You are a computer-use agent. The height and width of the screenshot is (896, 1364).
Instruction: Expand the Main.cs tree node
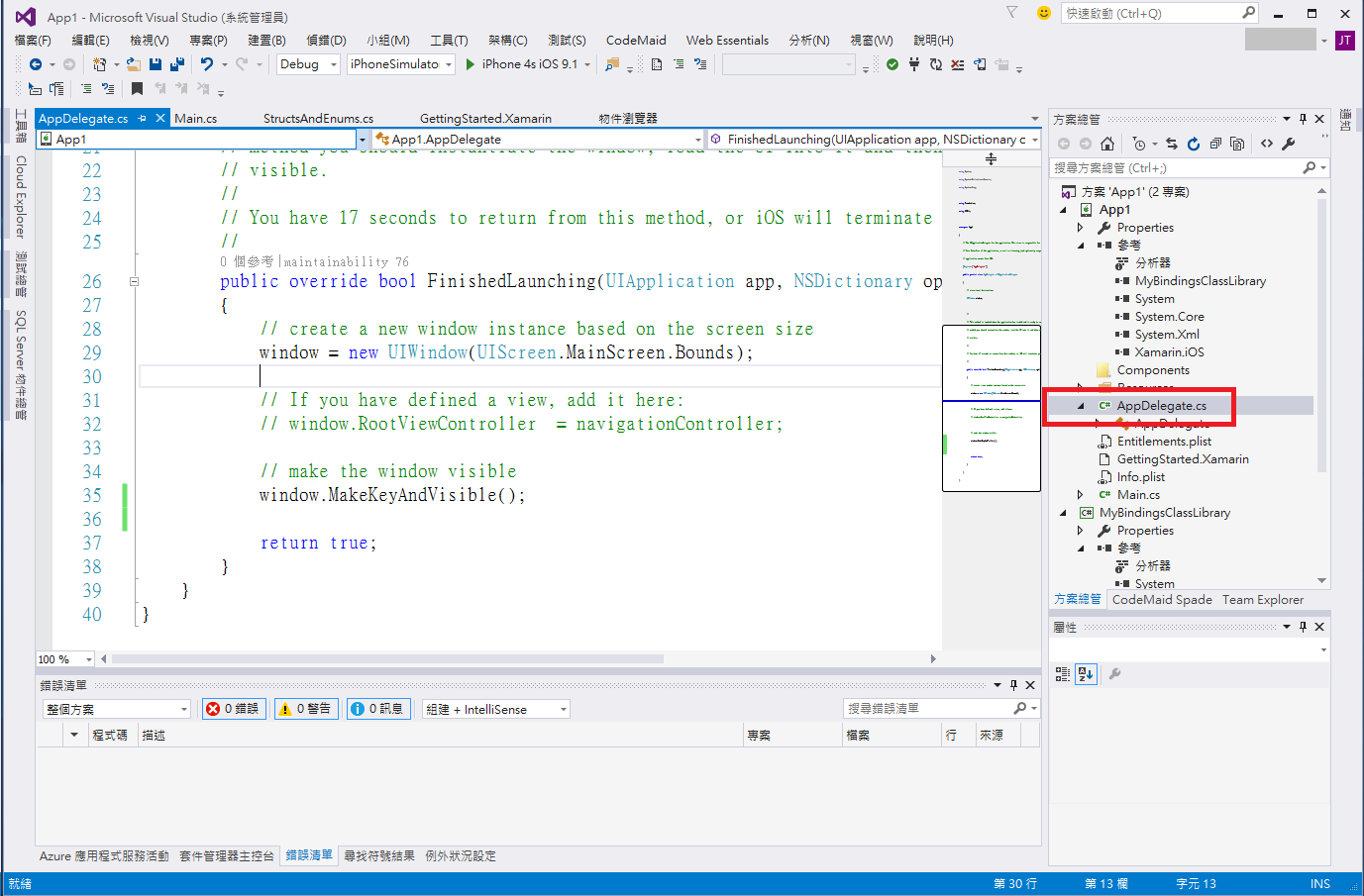pyautogui.click(x=1081, y=495)
